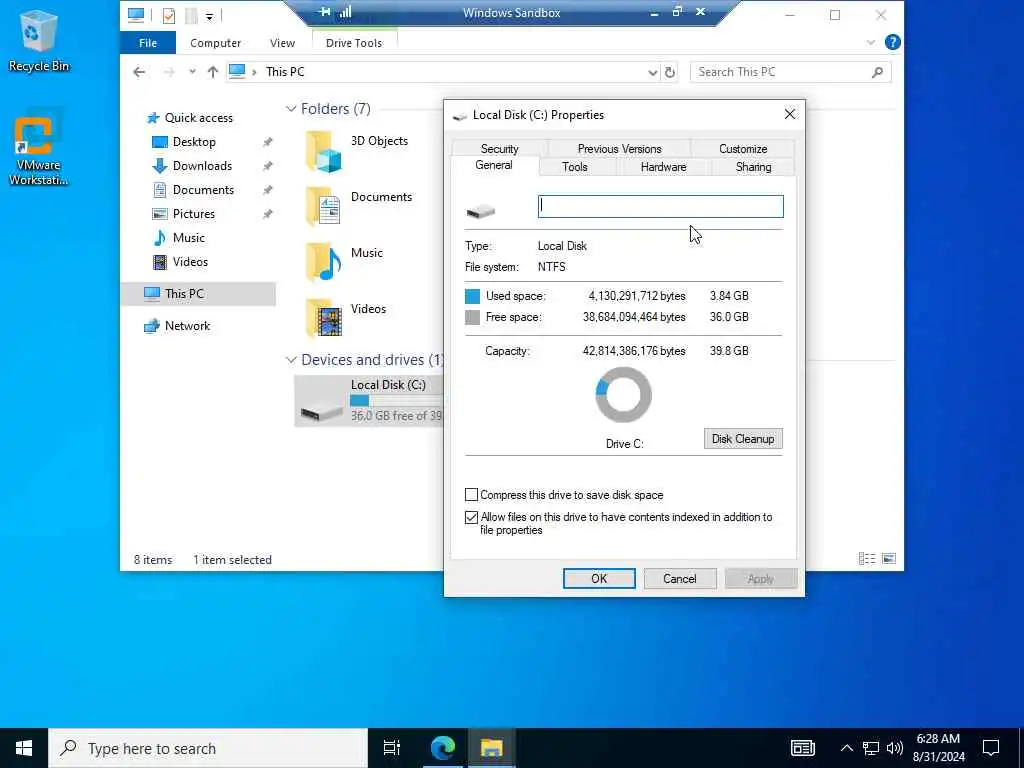Refresh the This PC view
This screenshot has width=1024, height=768.
(x=670, y=72)
